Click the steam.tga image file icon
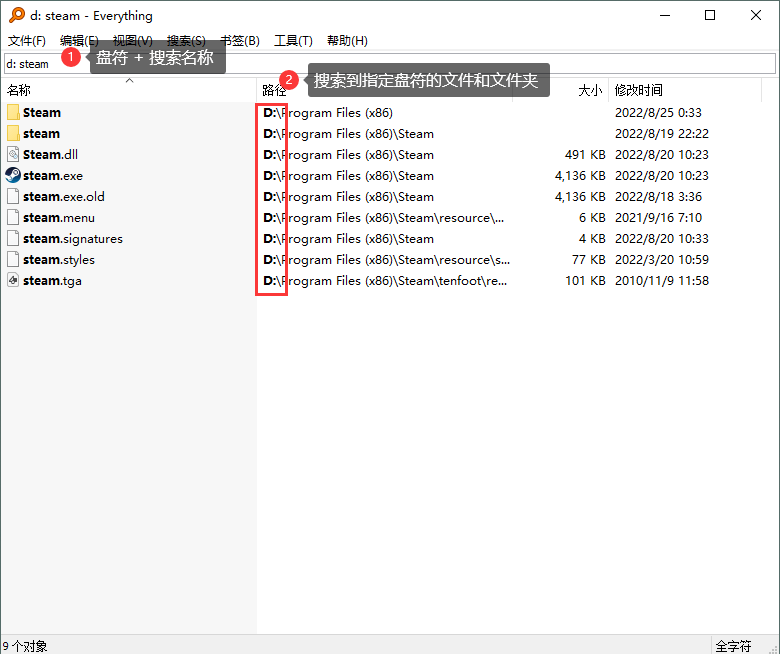Screen dimensions: 780x654 click(x=13, y=280)
